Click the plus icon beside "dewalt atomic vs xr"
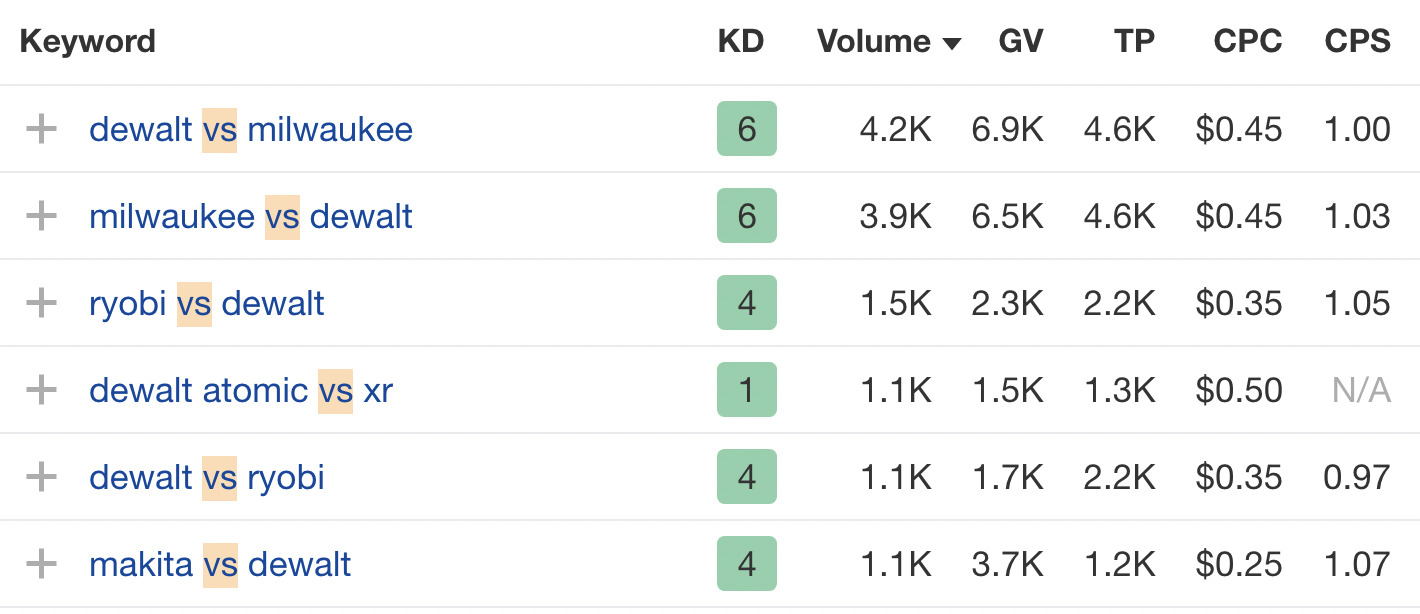This screenshot has height=614, width=1420. point(41,390)
